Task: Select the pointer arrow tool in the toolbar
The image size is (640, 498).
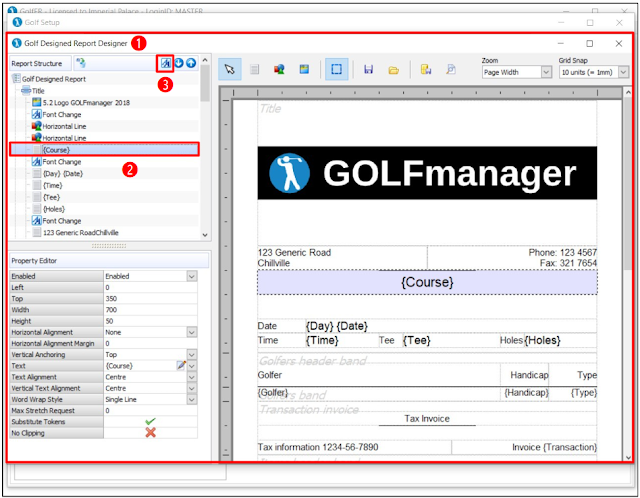Action: tap(230, 69)
